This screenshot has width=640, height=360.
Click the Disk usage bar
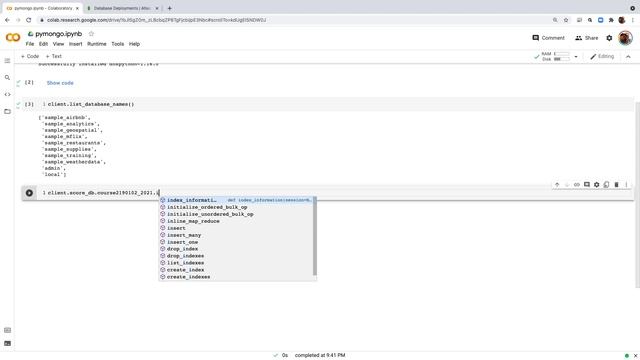(x=561, y=59)
